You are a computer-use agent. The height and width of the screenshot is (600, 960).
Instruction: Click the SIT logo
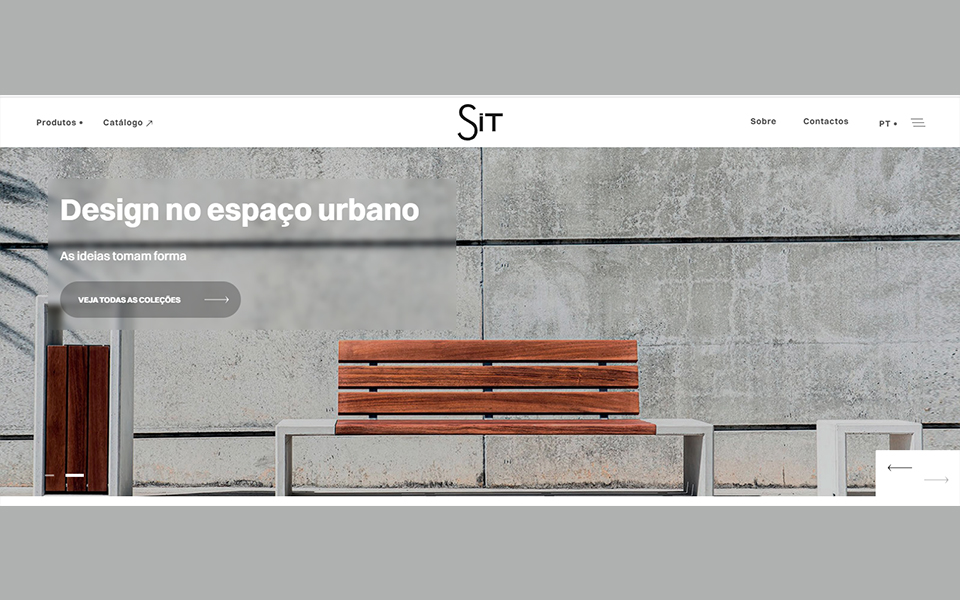480,122
